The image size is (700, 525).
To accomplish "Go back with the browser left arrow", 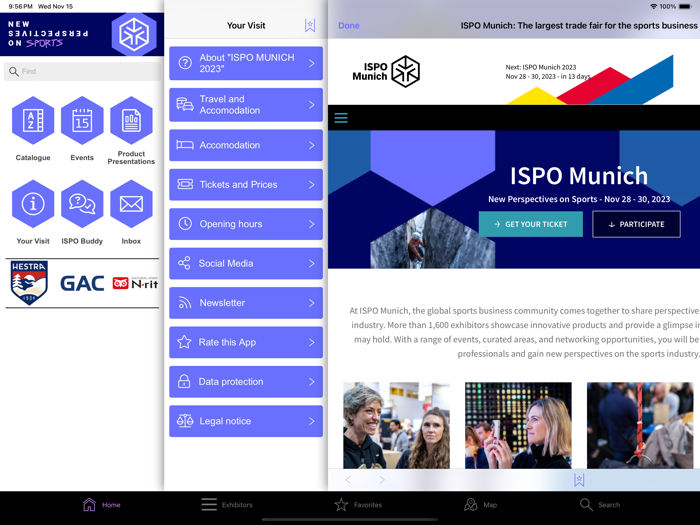I will [x=348, y=480].
